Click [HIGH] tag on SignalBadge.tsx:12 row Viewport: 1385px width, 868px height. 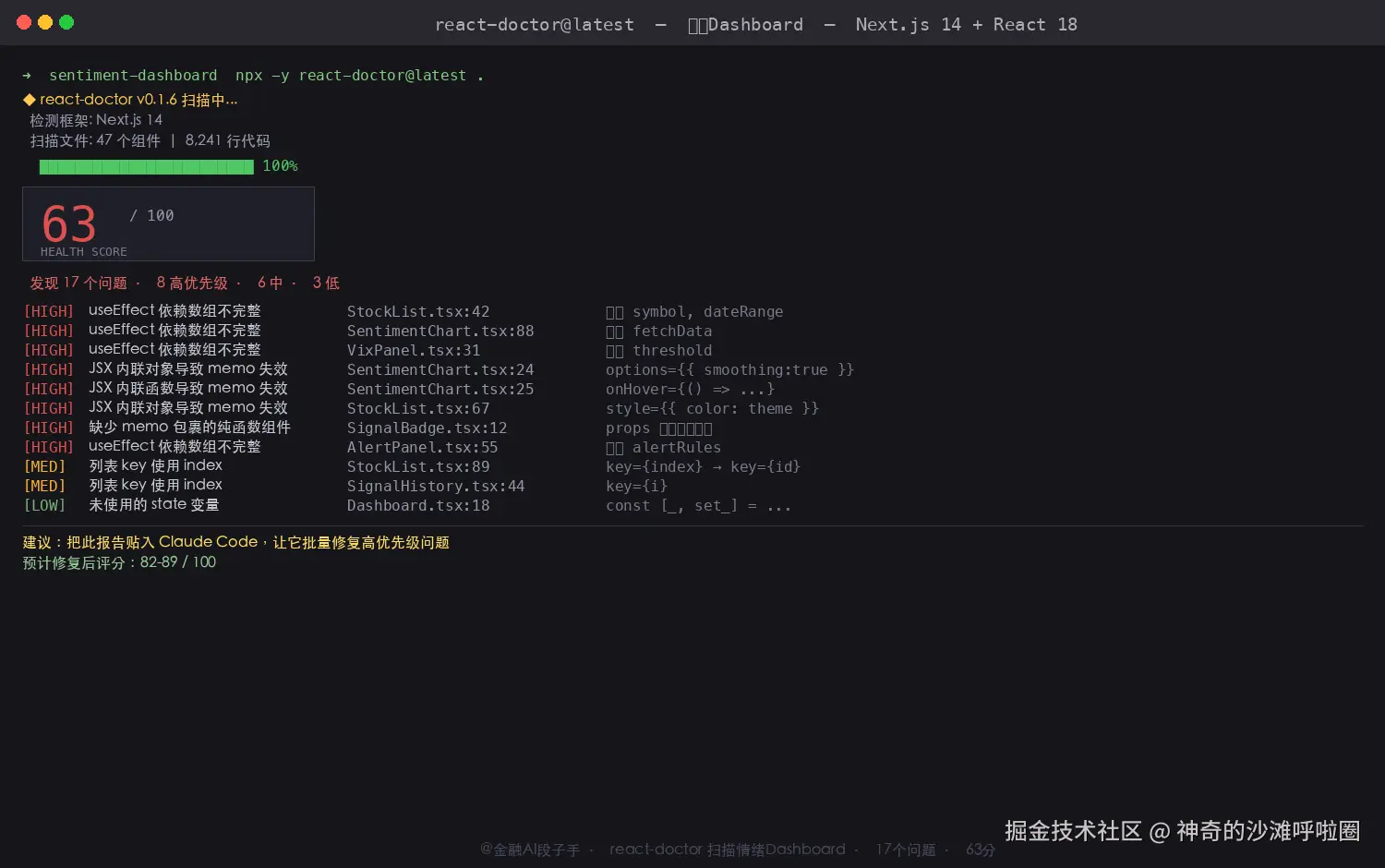pos(48,428)
